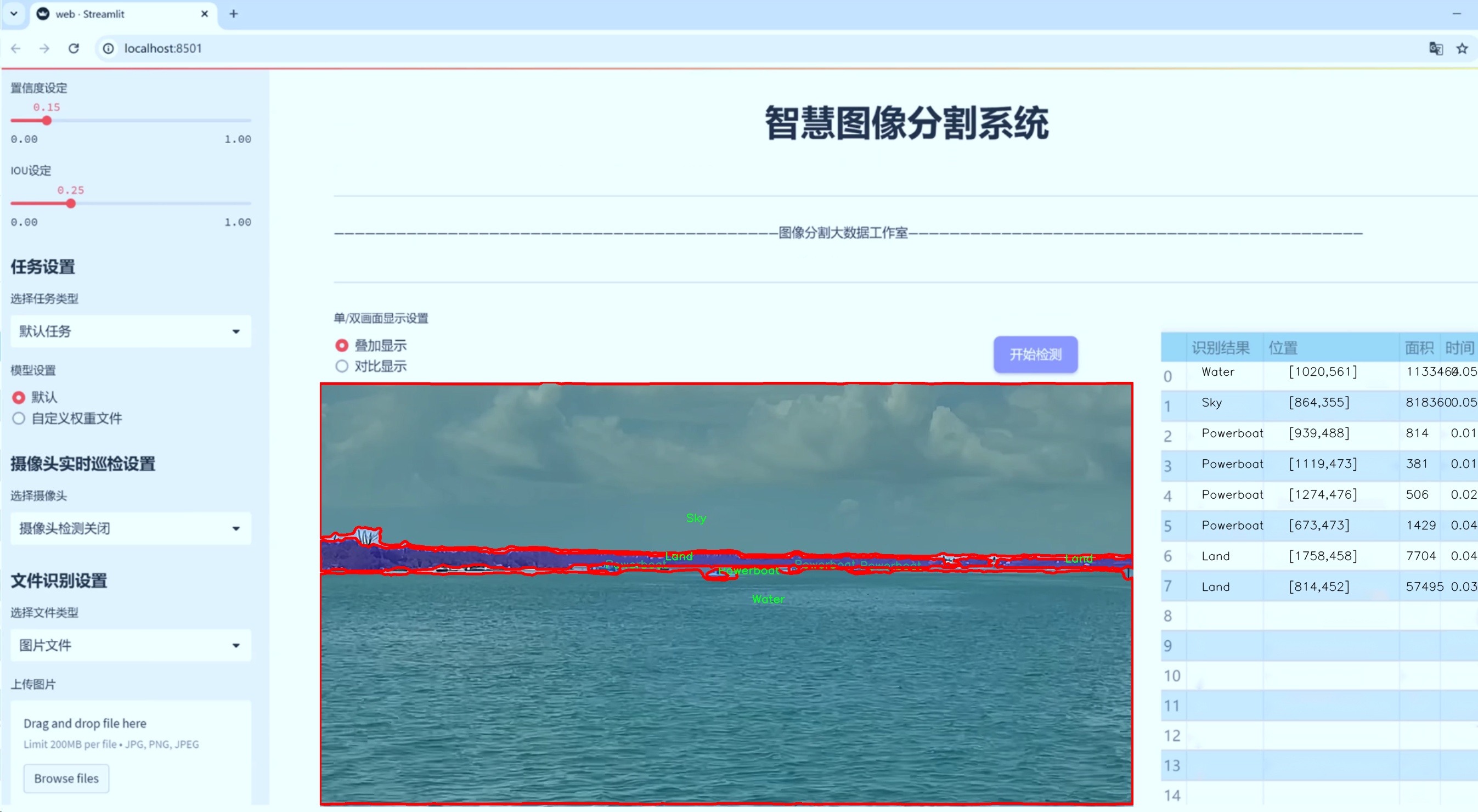The image size is (1478, 812).
Task: Close the web · Streamlit tab
Action: pos(204,14)
